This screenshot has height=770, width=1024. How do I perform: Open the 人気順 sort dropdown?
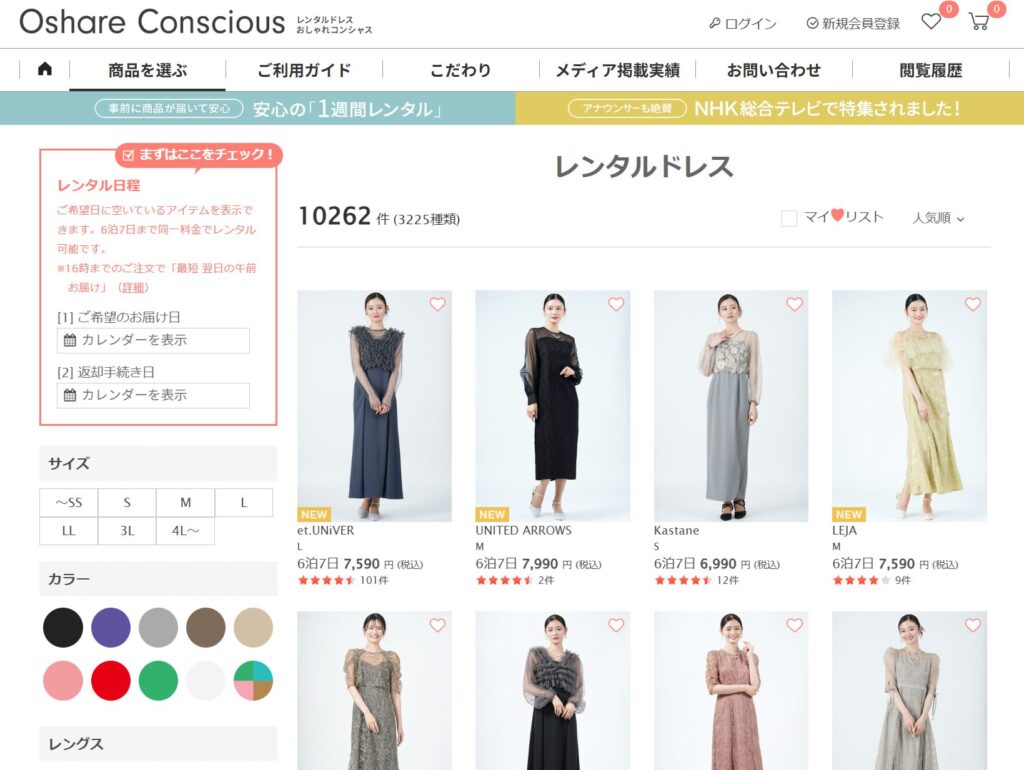(x=938, y=218)
